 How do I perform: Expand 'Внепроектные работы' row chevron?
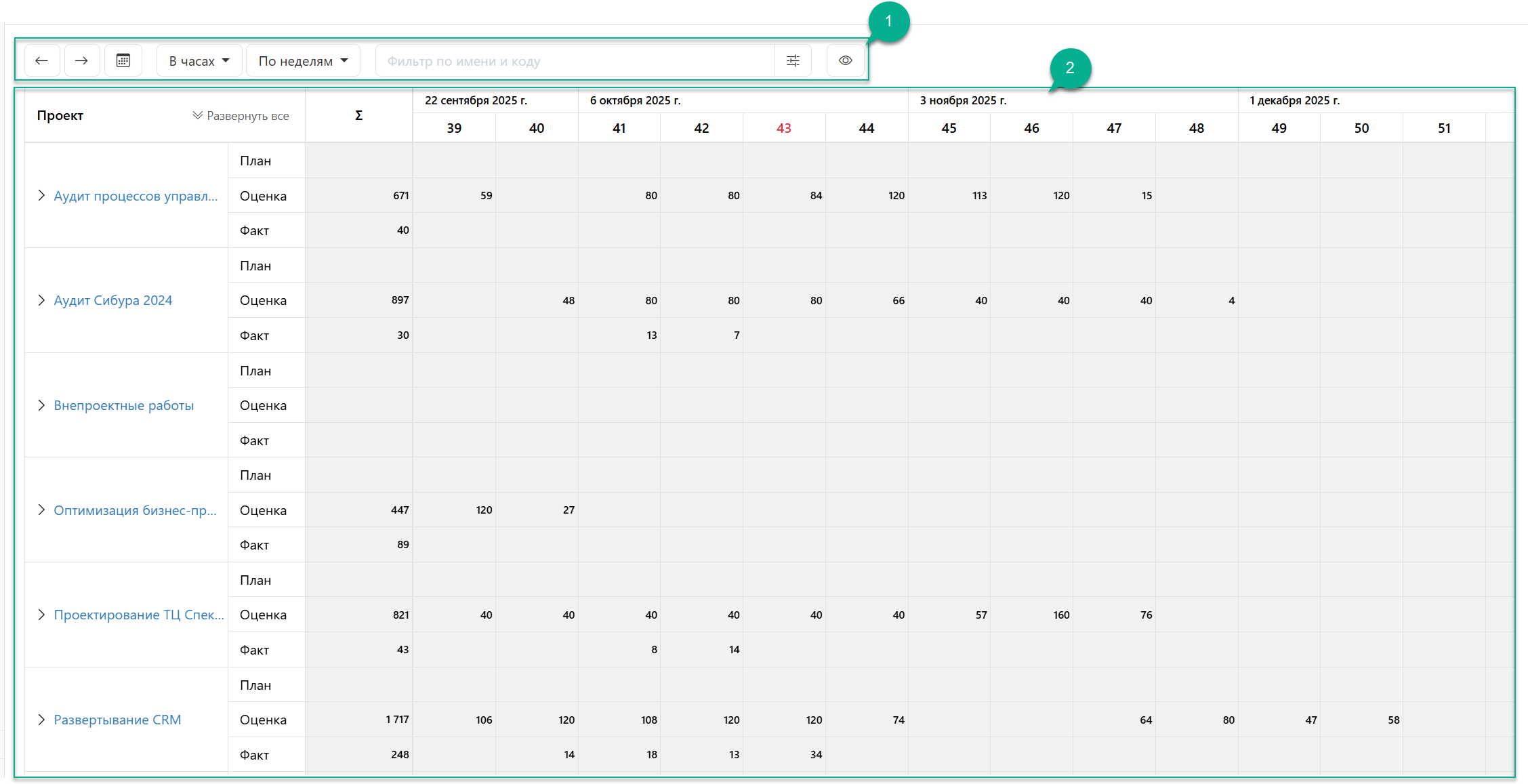click(41, 405)
